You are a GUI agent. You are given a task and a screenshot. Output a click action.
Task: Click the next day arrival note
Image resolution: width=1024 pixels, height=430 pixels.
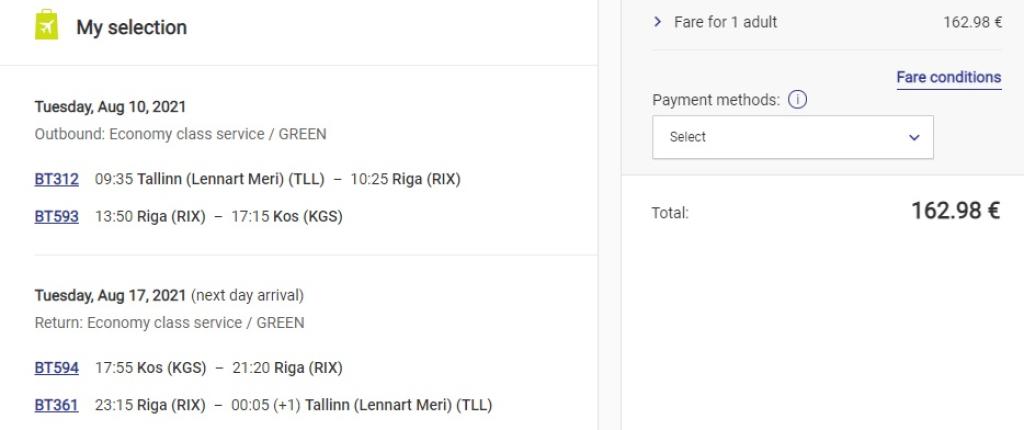pyautogui.click(x=247, y=295)
